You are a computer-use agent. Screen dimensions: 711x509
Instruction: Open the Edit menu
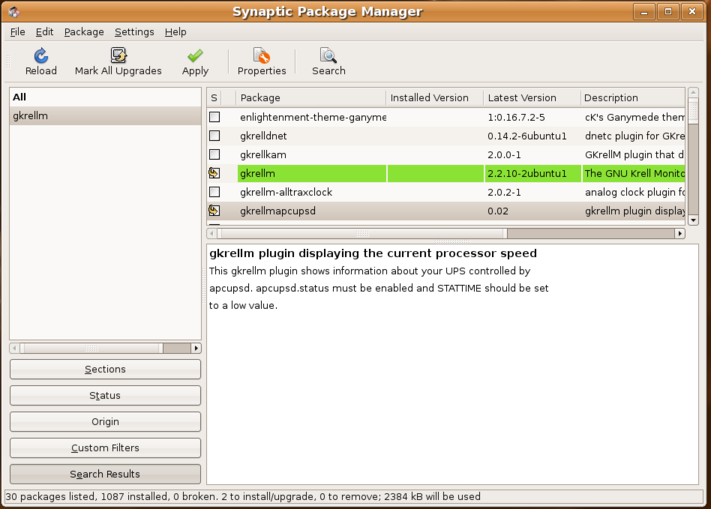point(44,32)
